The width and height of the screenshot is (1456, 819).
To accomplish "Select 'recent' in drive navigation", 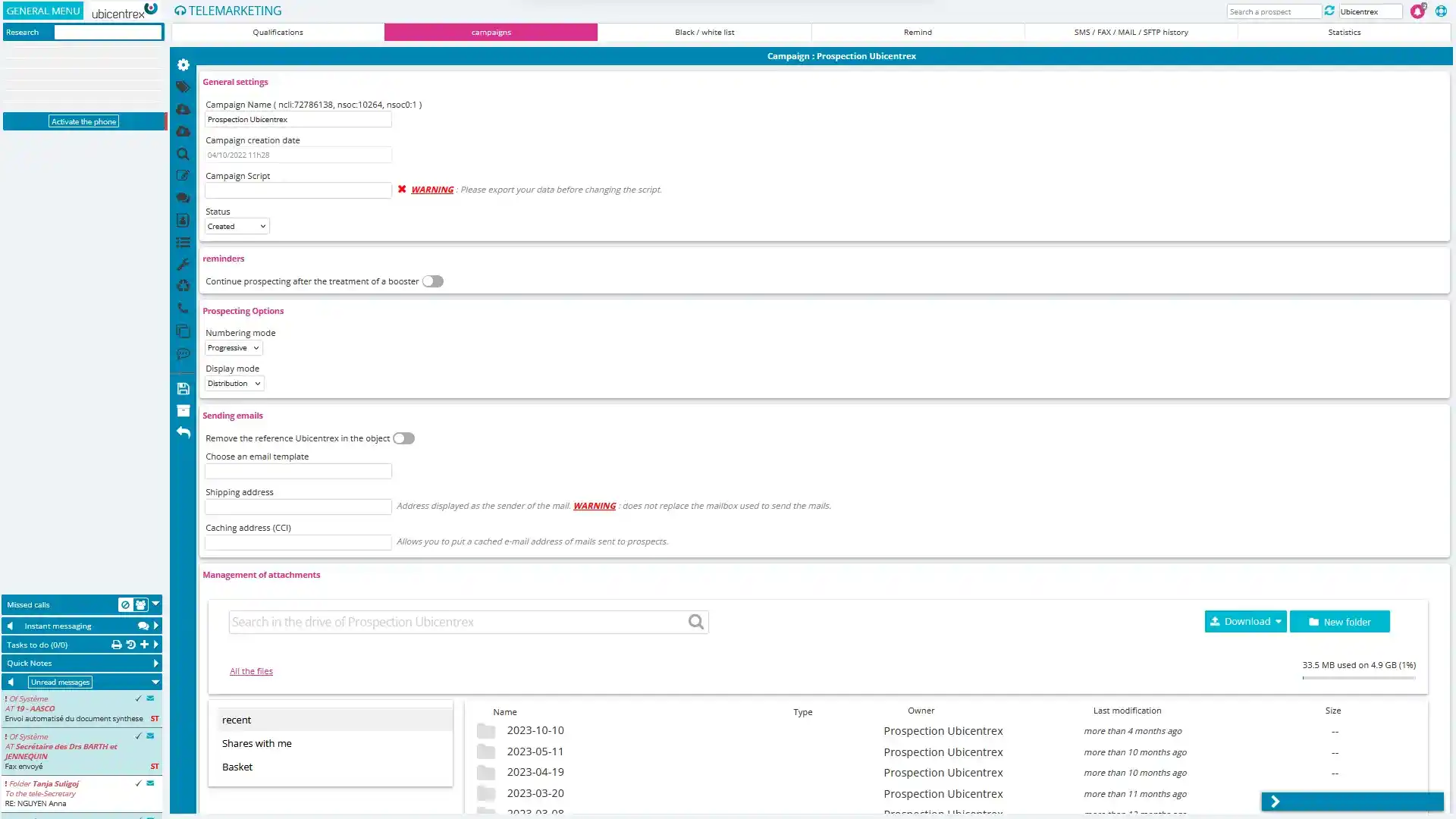I will coord(334,720).
